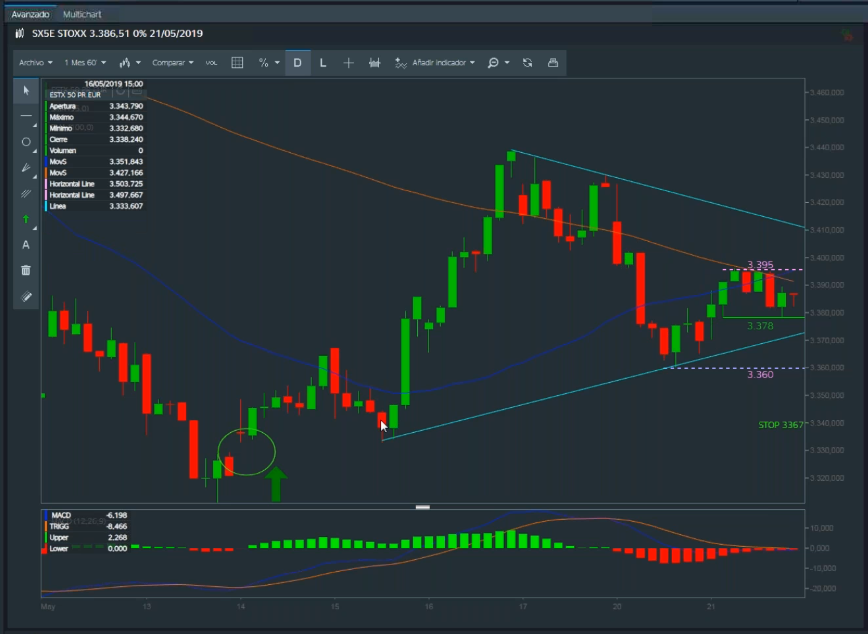This screenshot has height=634, width=868.
Task: Click the panel divider handle above MACD
Action: point(422,507)
